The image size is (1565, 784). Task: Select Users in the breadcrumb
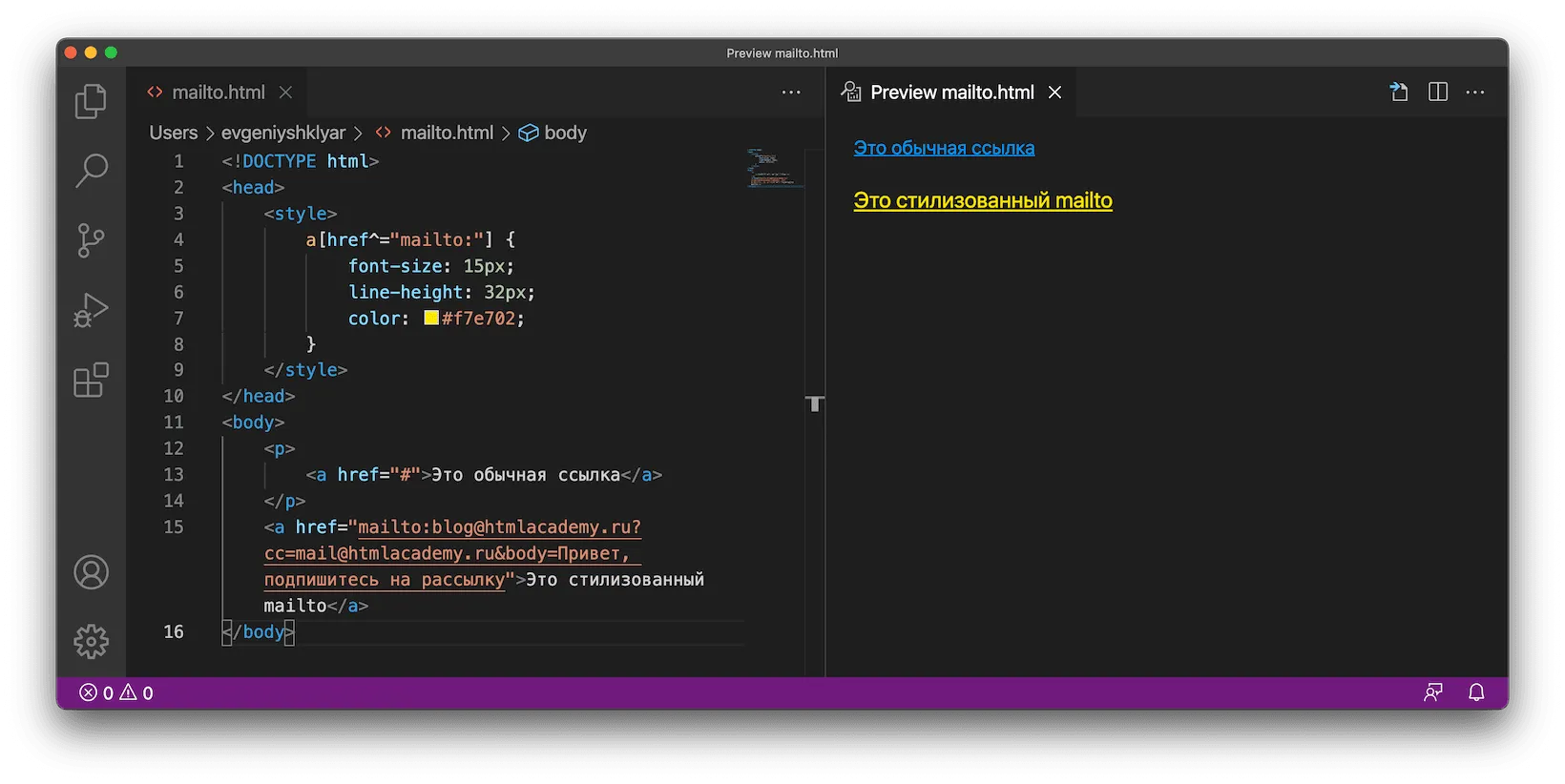point(174,133)
